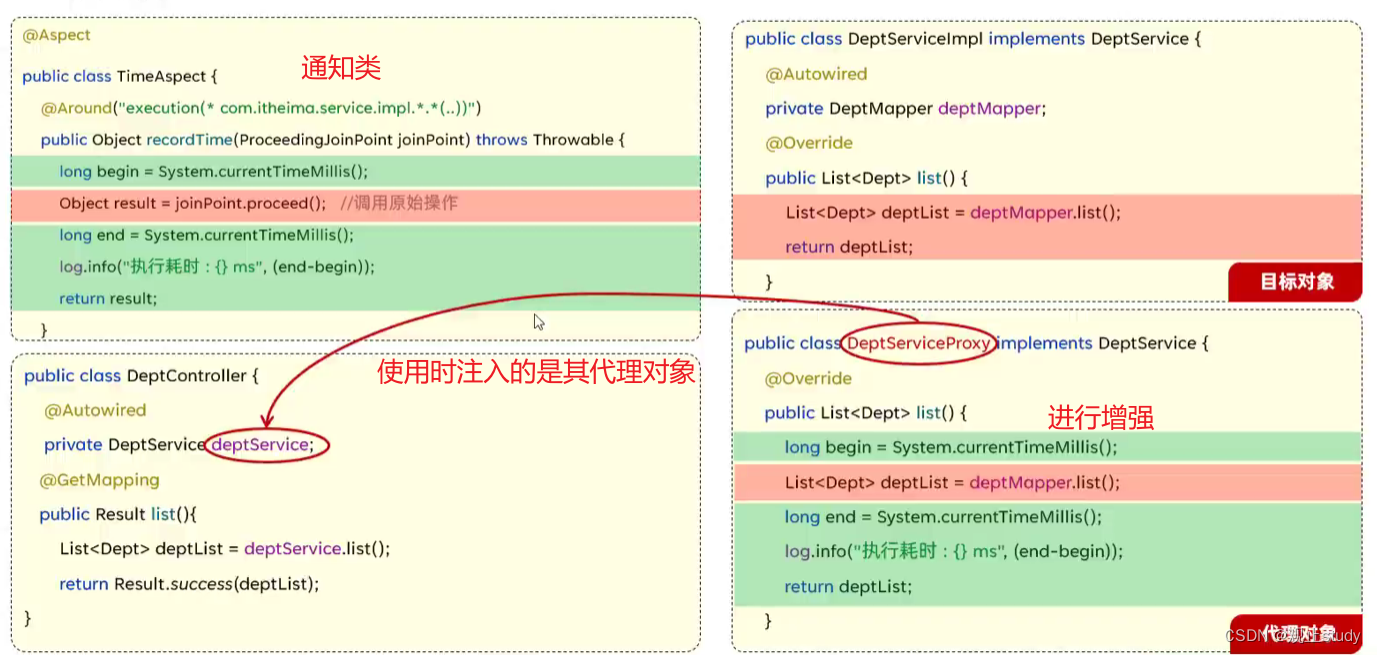Click the red '代理对象' badge
This screenshot has height=655, width=1377.
coord(1296,633)
